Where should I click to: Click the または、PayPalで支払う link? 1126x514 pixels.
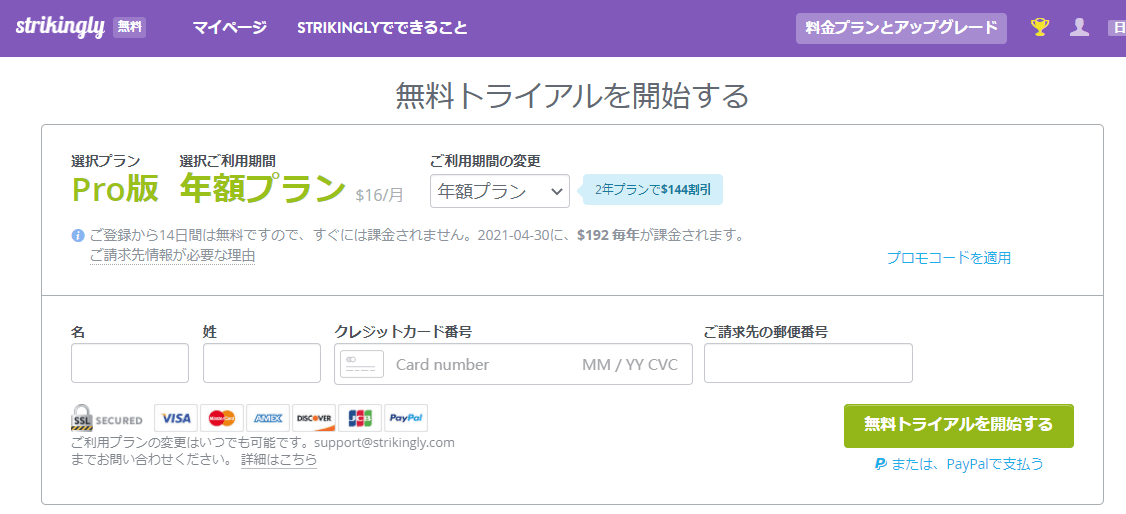(959, 464)
